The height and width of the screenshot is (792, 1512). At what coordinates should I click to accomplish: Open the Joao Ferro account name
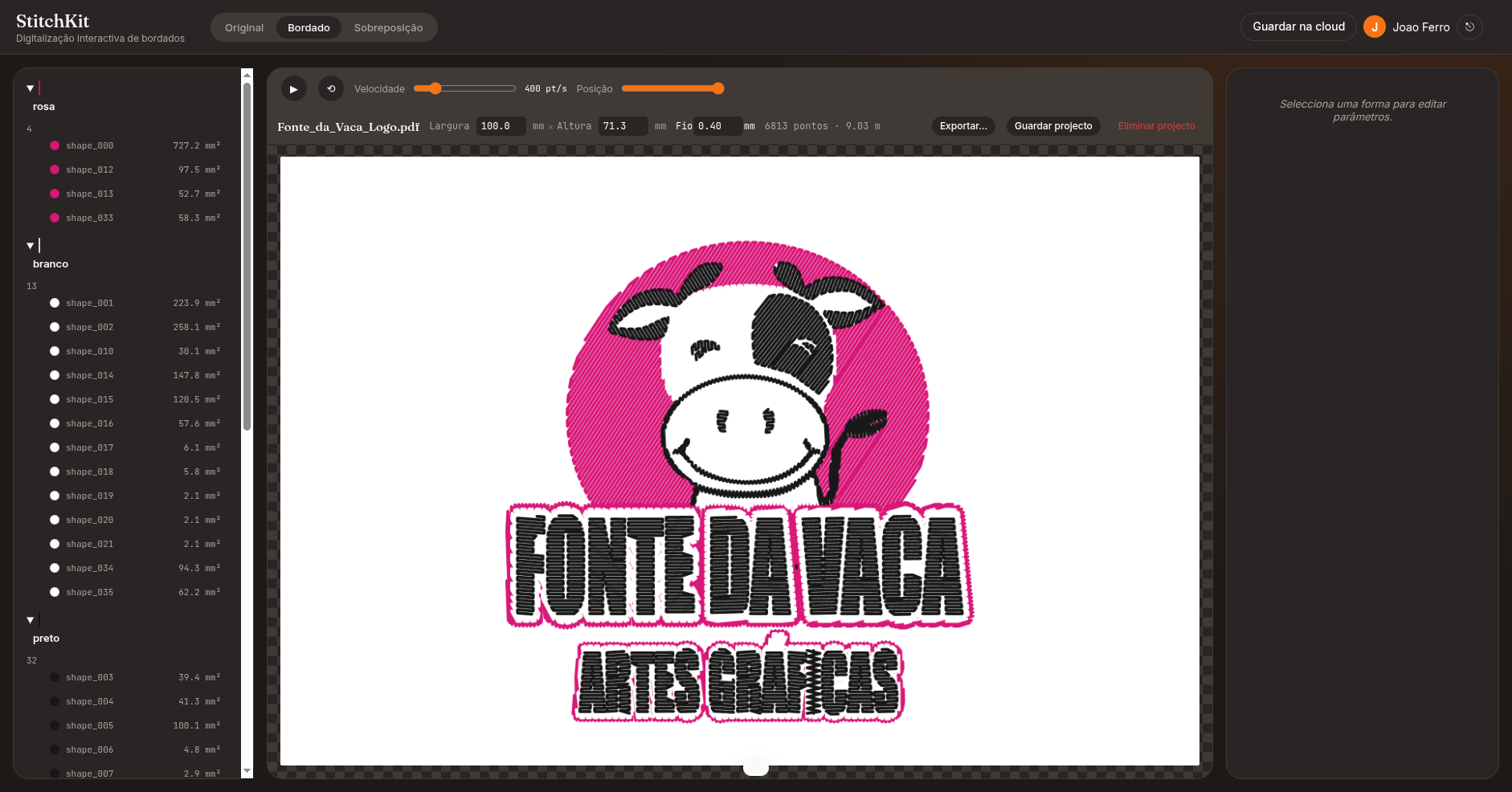[x=1421, y=27]
